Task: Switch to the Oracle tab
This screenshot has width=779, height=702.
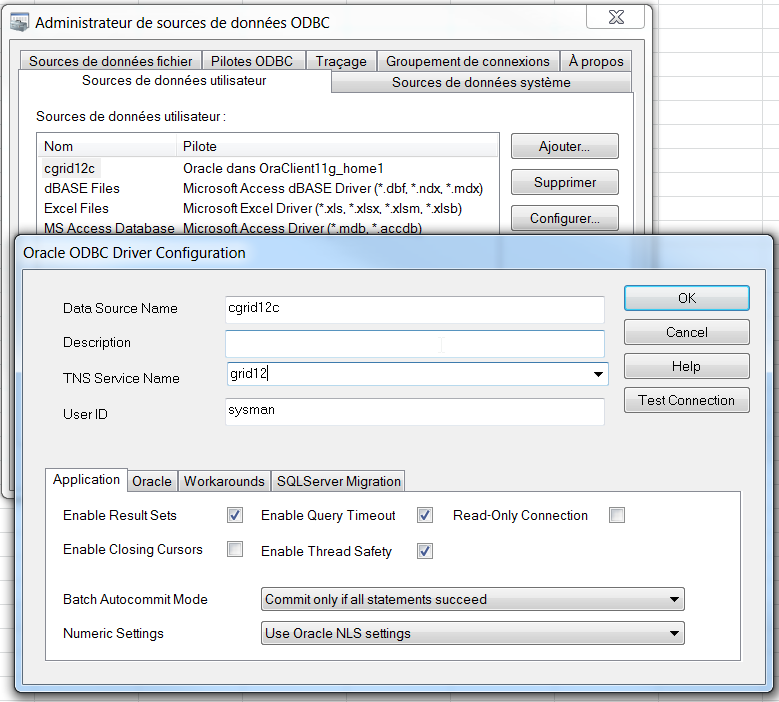Action: 152,481
